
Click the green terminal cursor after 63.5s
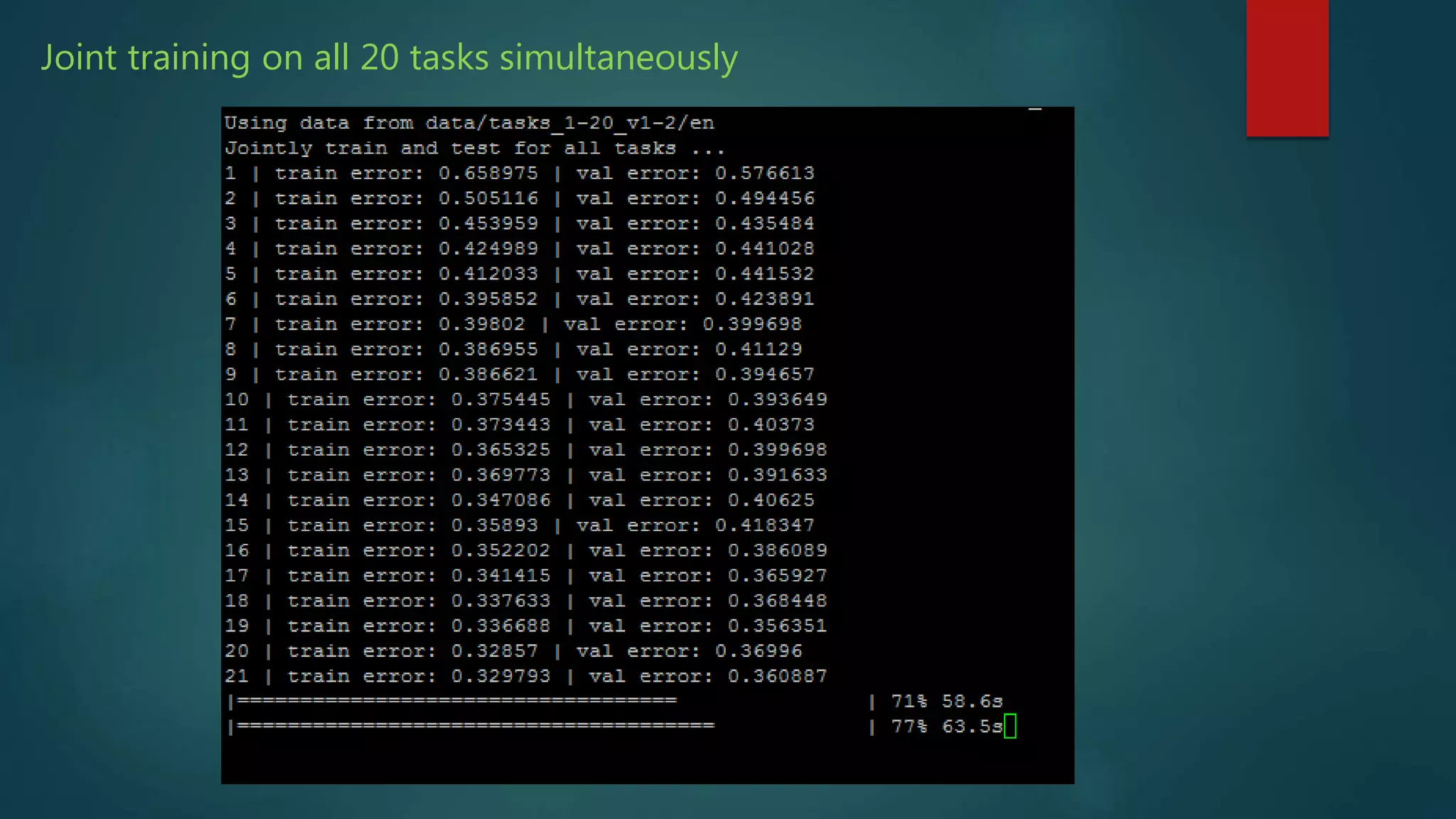point(1010,727)
